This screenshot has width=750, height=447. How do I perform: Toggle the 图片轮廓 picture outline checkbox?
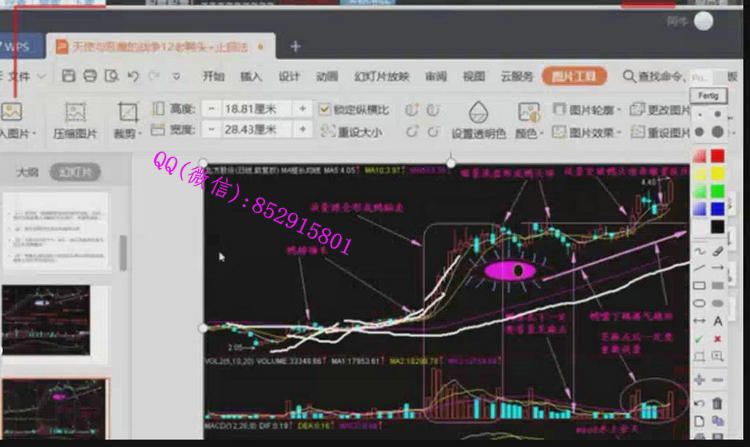coord(560,109)
